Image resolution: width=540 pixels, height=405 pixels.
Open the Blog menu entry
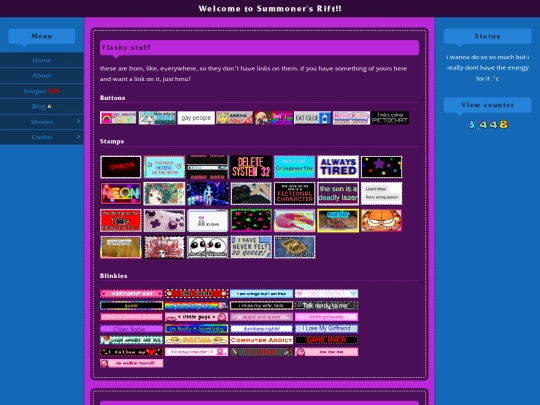(42, 106)
